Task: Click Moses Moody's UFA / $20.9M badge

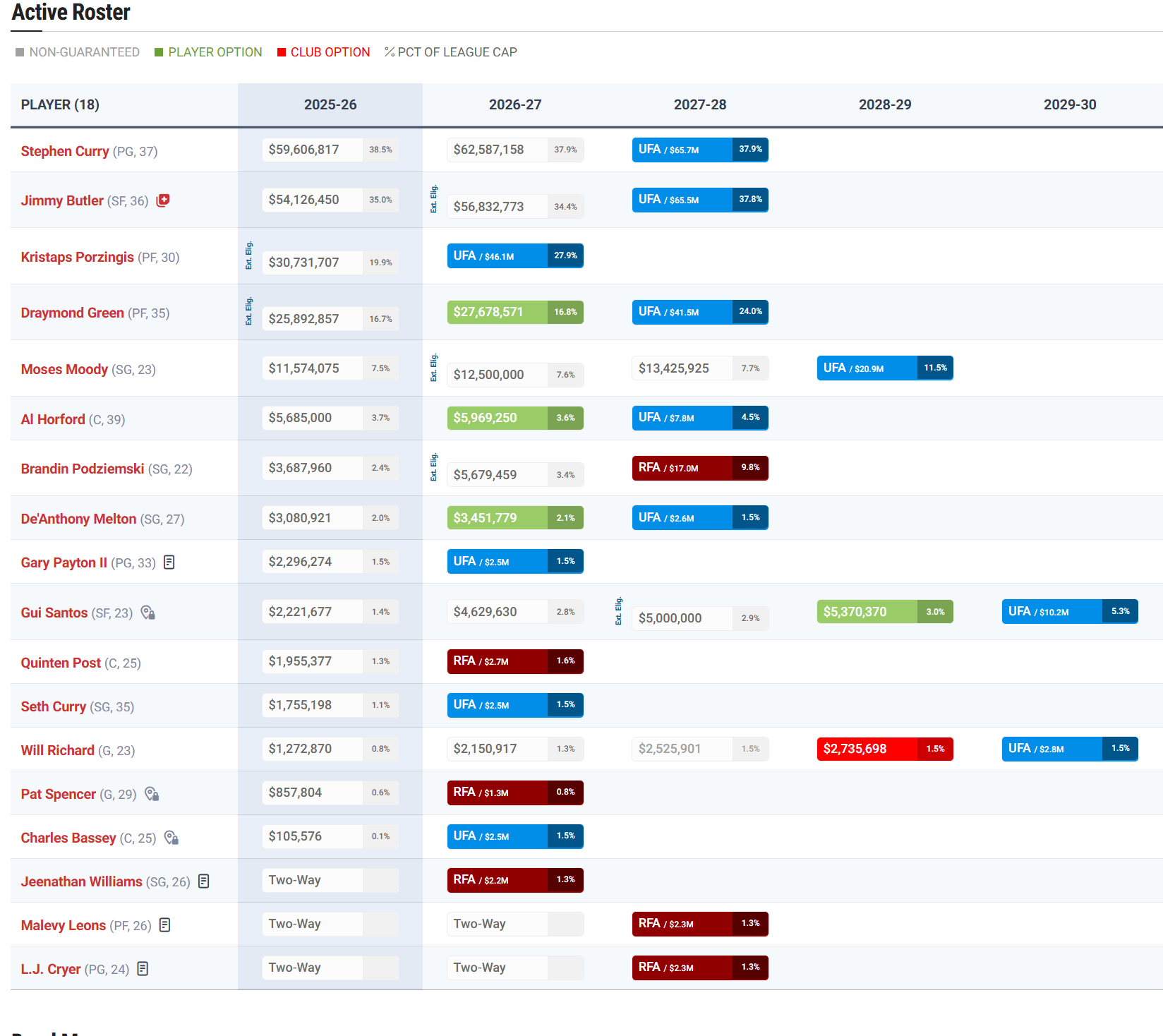Action: (885, 368)
